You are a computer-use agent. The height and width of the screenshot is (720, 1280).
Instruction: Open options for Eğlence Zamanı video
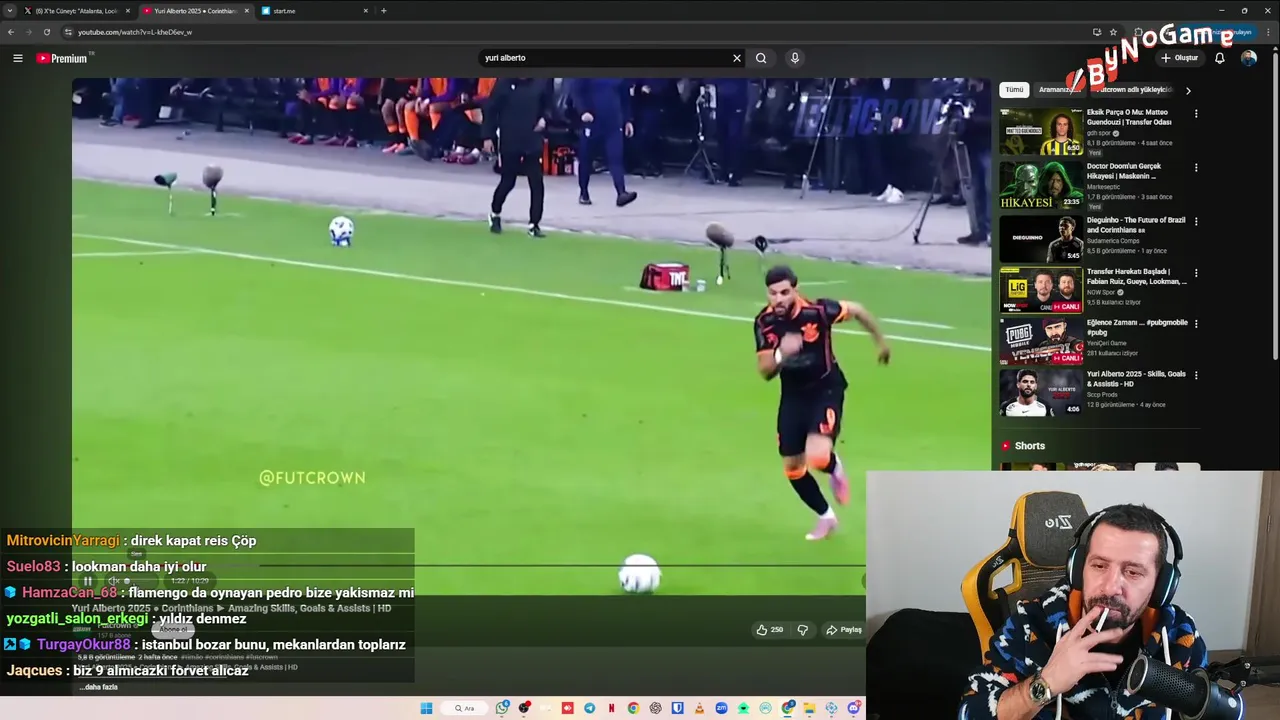[1196, 324]
